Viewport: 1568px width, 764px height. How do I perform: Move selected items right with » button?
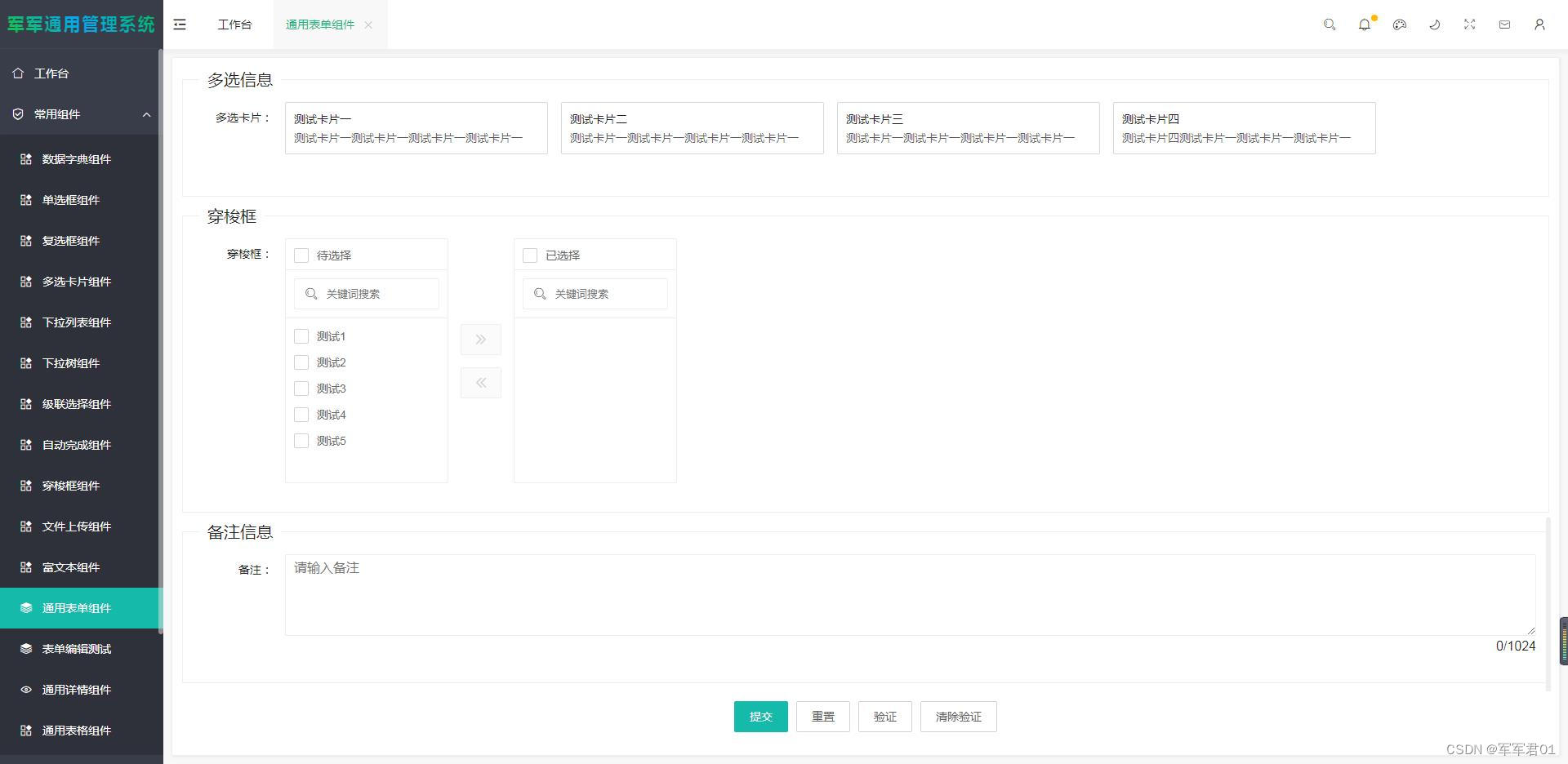coord(481,340)
